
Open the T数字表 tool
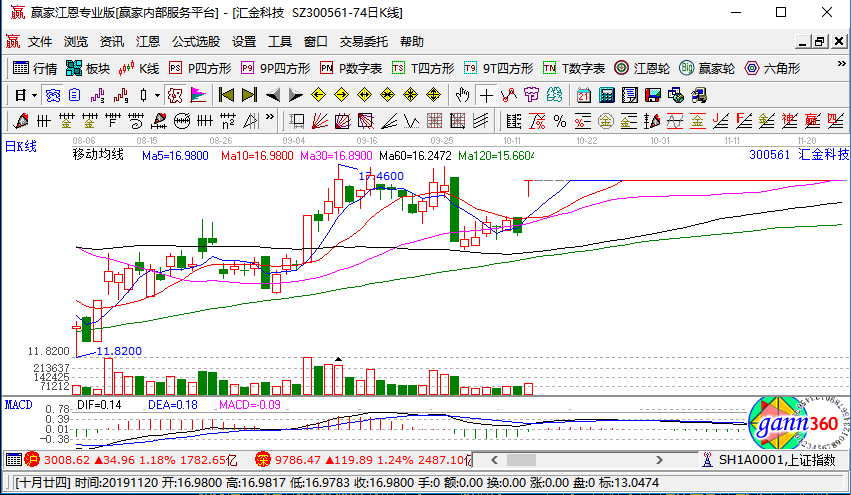574,68
